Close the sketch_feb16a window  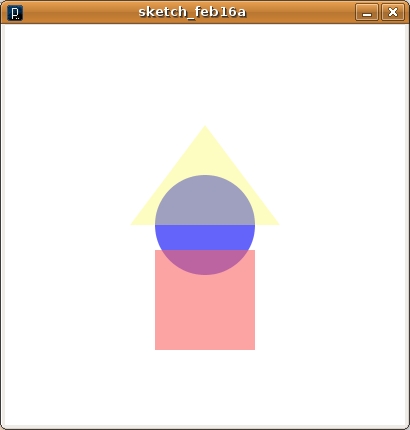click(393, 13)
